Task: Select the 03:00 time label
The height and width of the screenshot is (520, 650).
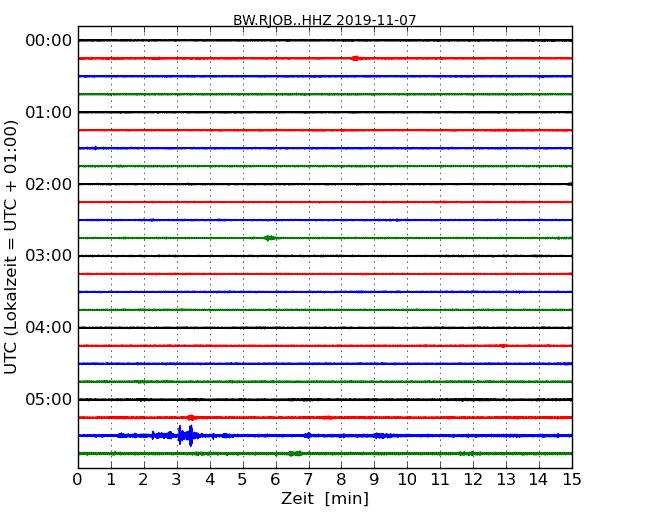Action: coord(49,256)
